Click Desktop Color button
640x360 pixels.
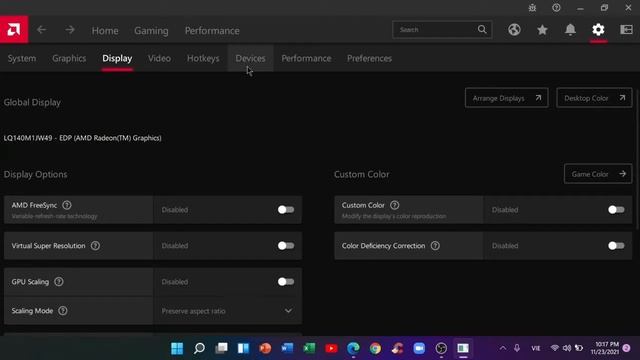tap(594, 98)
